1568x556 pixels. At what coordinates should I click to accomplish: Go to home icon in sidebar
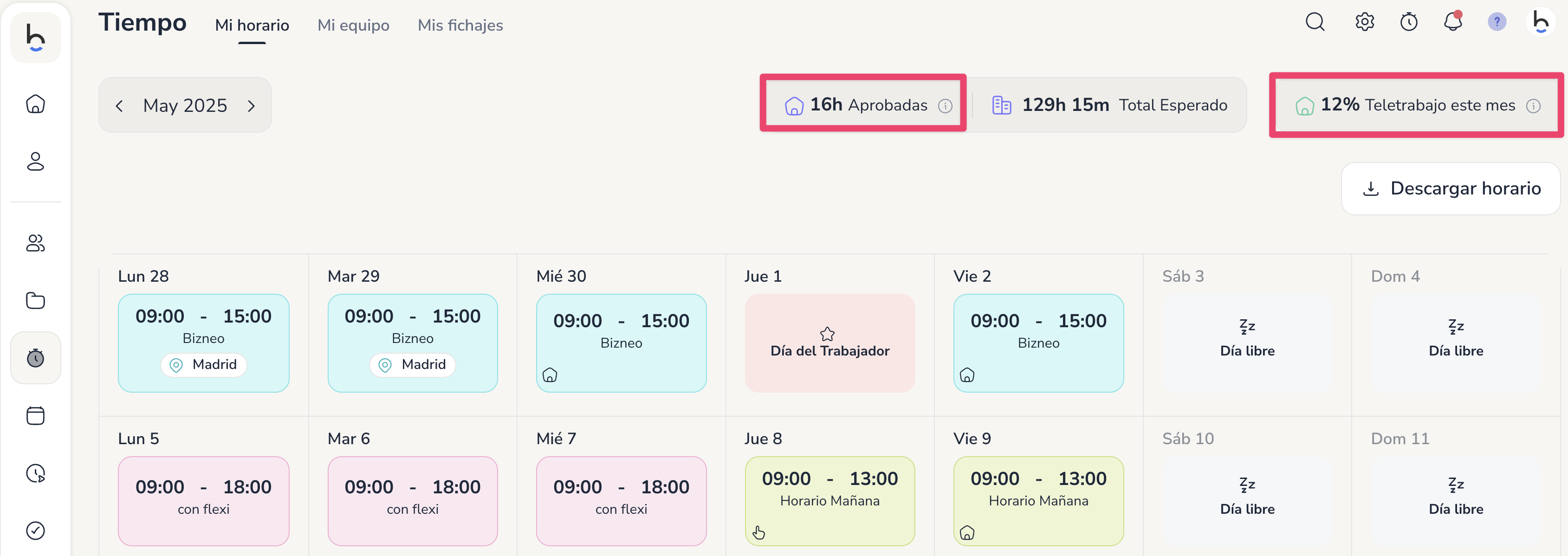click(35, 104)
